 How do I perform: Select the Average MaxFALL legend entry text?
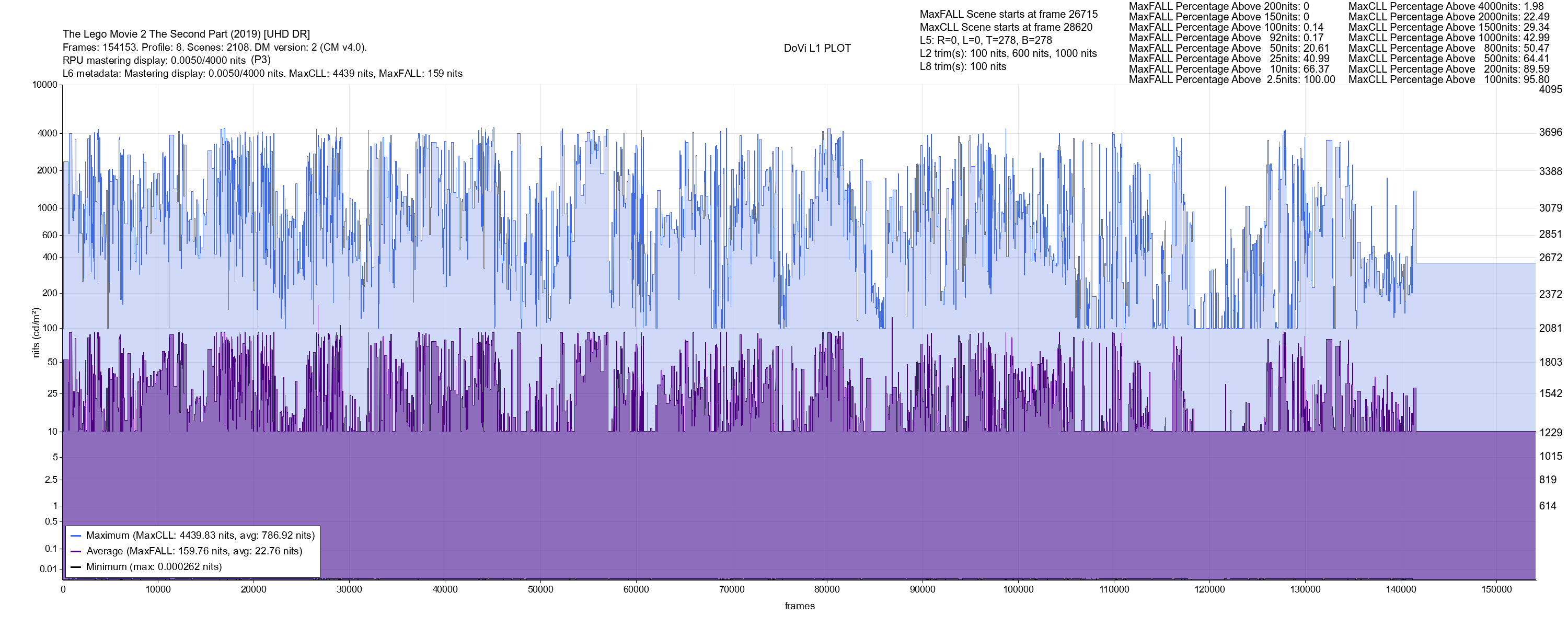194,552
